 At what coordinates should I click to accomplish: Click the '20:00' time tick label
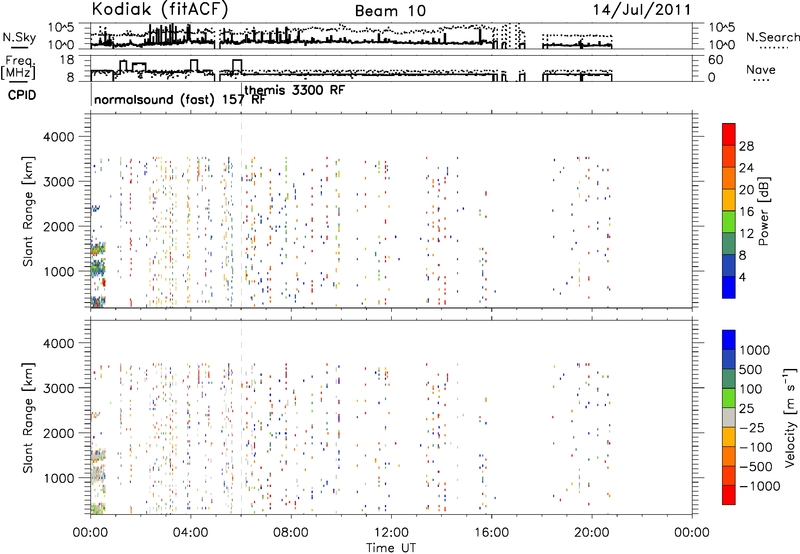592,533
